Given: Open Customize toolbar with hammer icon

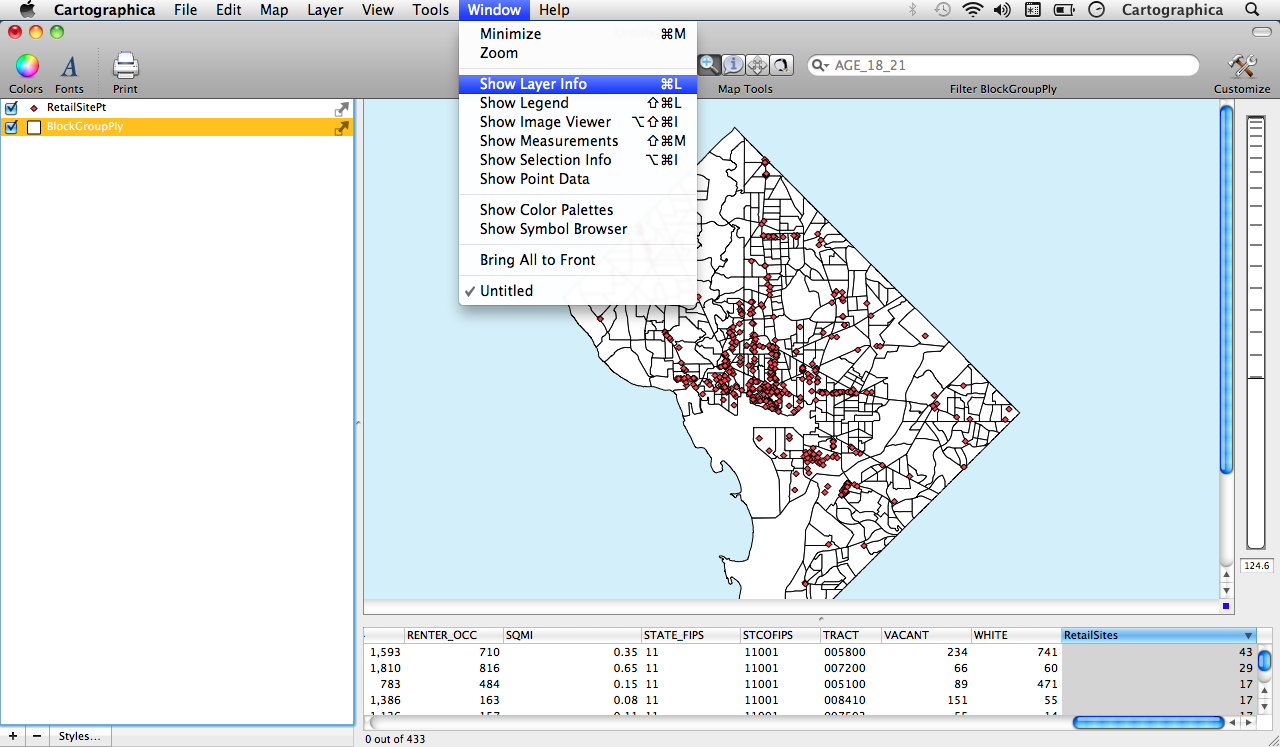Looking at the screenshot, I should (x=1241, y=67).
